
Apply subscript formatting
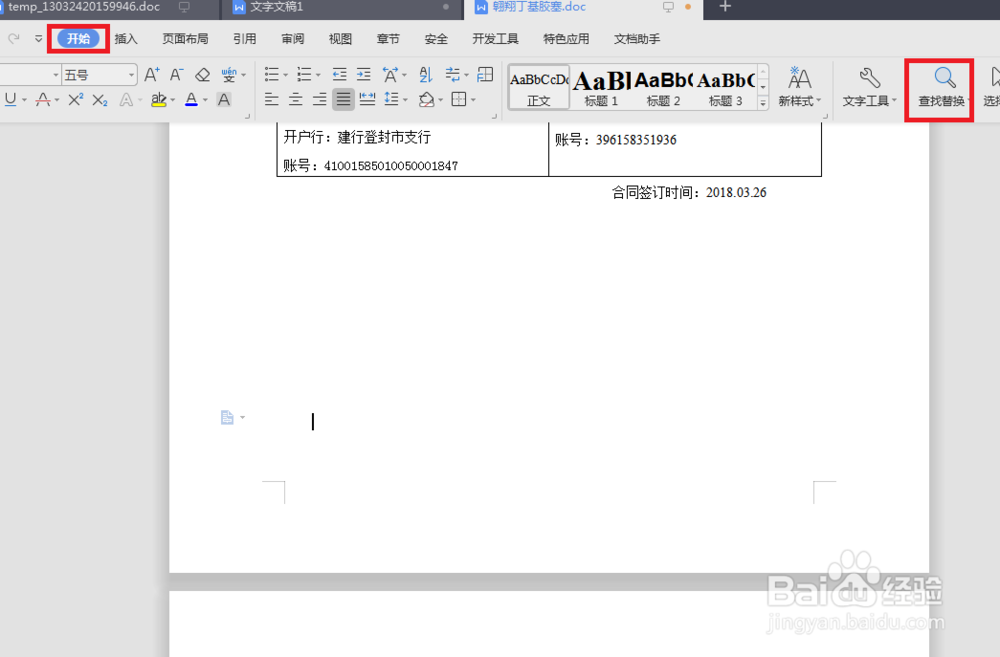[x=100, y=100]
